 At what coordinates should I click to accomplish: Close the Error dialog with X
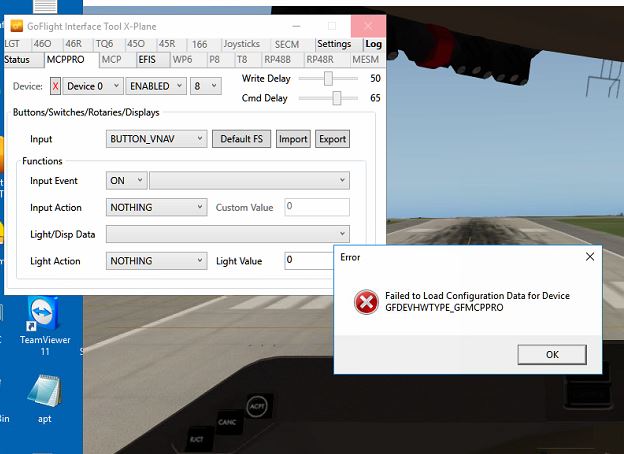click(x=589, y=257)
